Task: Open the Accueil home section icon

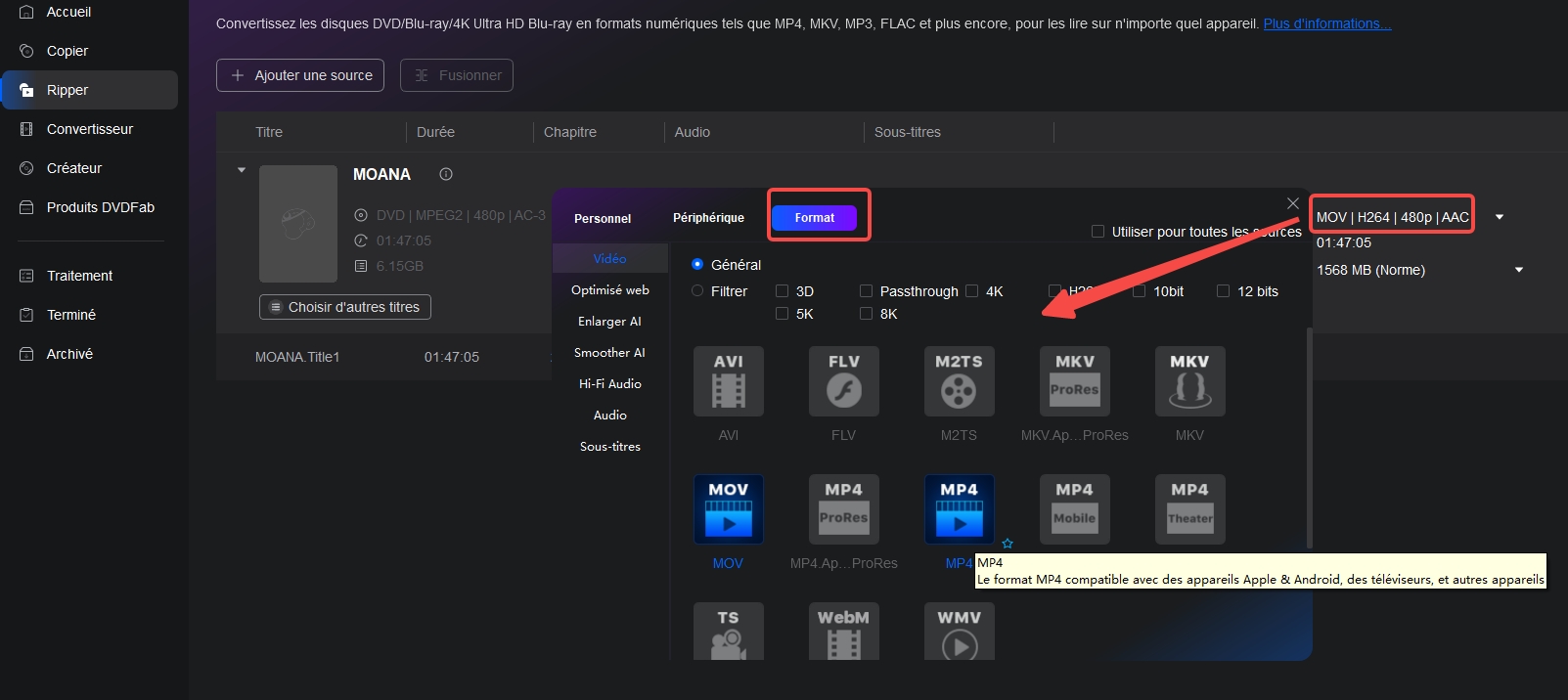Action: (x=26, y=12)
